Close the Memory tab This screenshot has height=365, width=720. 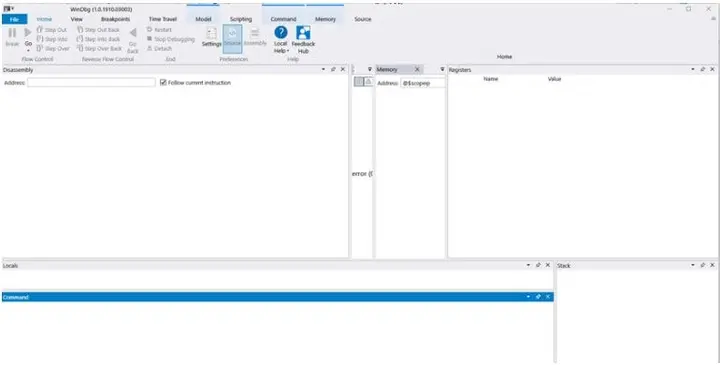point(417,69)
